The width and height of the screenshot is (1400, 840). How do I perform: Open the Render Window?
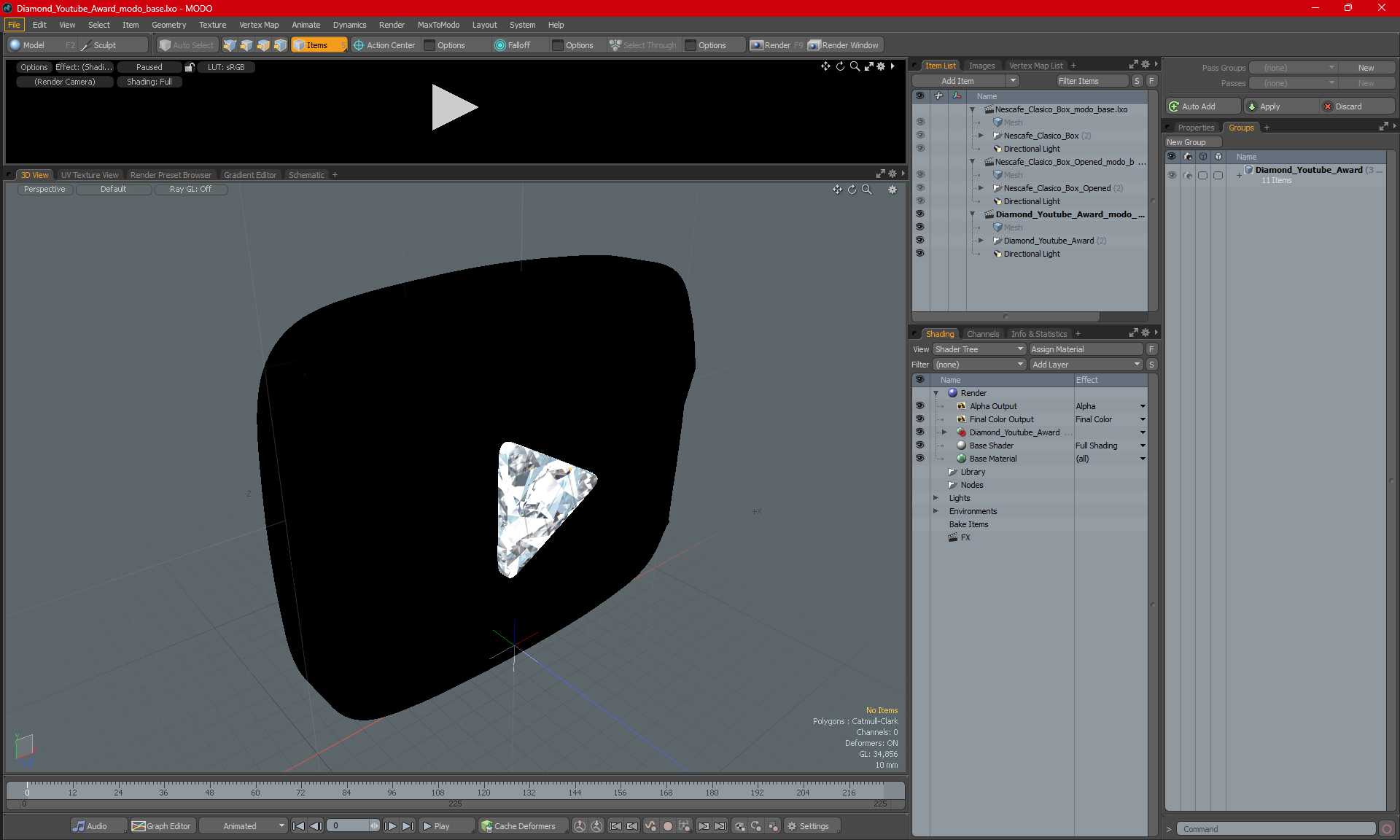(x=844, y=45)
